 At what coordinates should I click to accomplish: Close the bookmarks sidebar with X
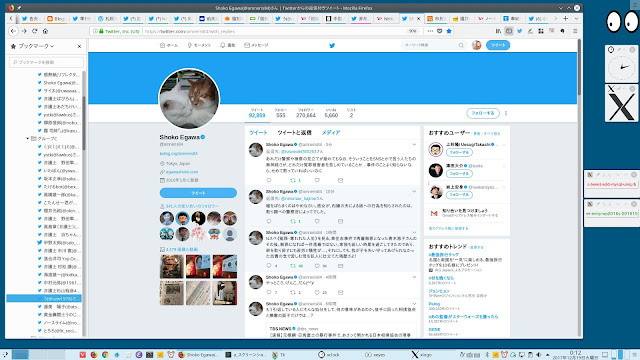point(79,47)
